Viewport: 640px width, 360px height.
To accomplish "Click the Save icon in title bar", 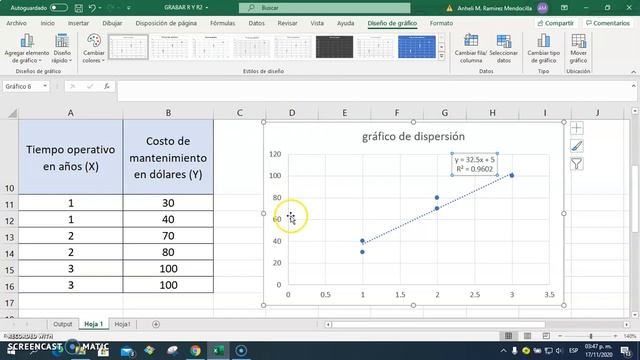I will pos(79,8).
